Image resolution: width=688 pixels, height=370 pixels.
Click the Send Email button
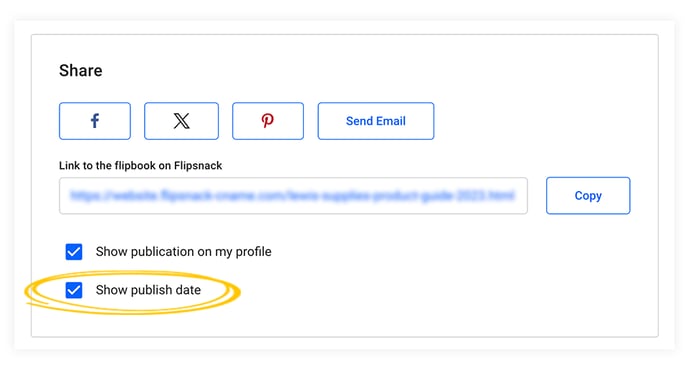coord(376,121)
